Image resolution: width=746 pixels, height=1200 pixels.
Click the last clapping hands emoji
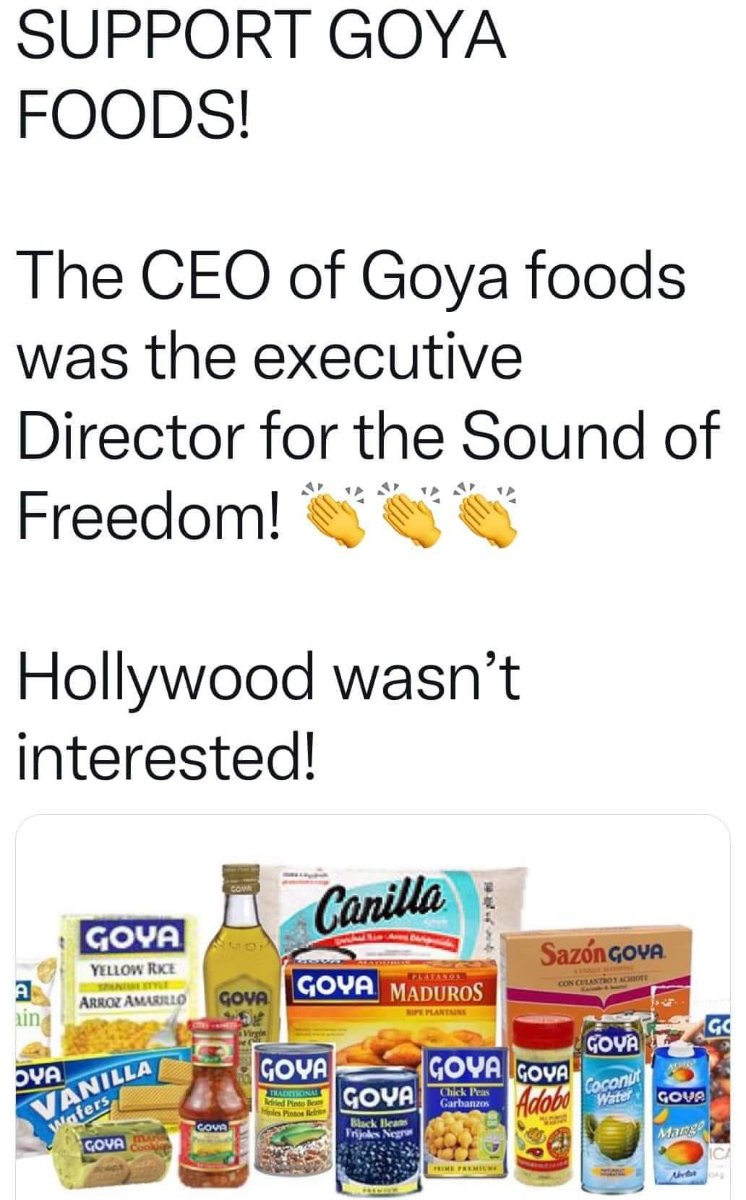(x=485, y=512)
